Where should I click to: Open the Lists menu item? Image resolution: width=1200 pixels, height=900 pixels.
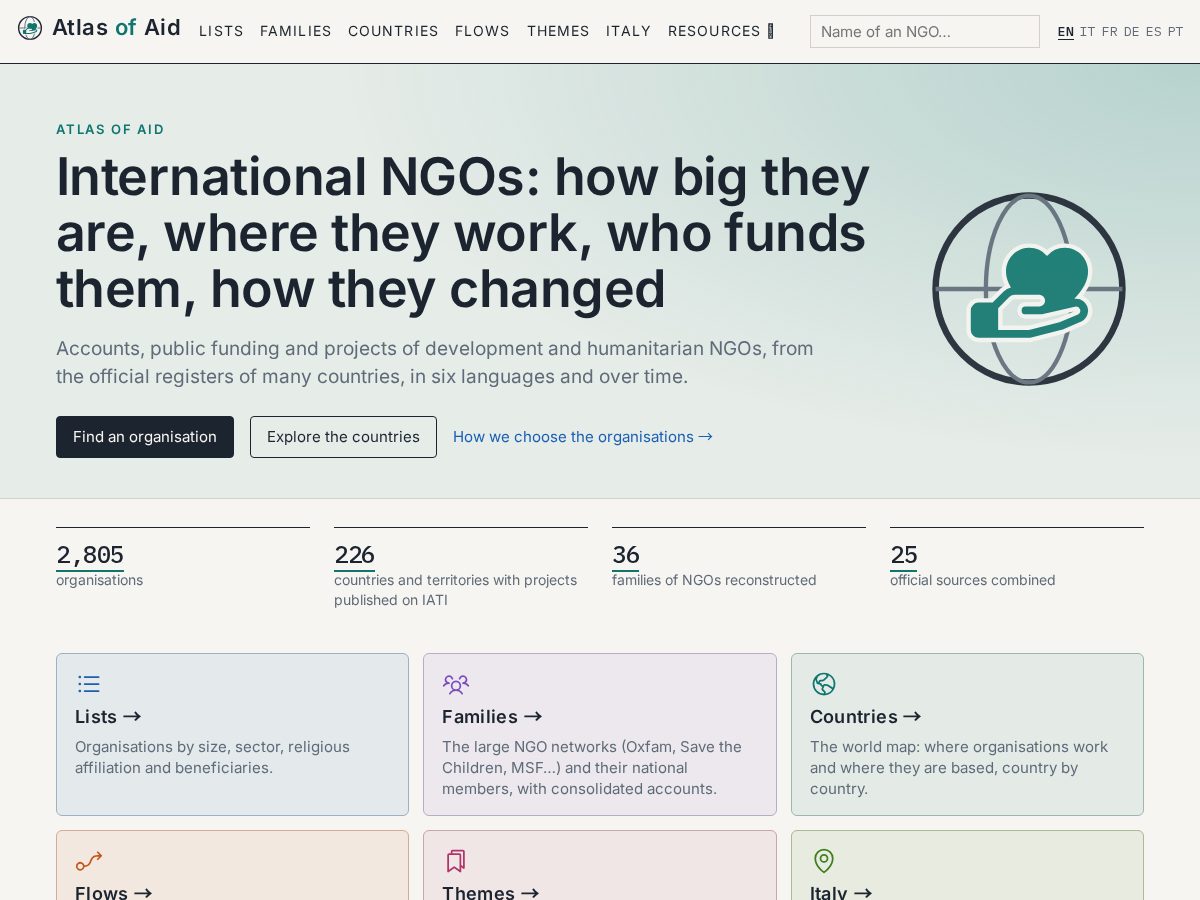click(221, 31)
